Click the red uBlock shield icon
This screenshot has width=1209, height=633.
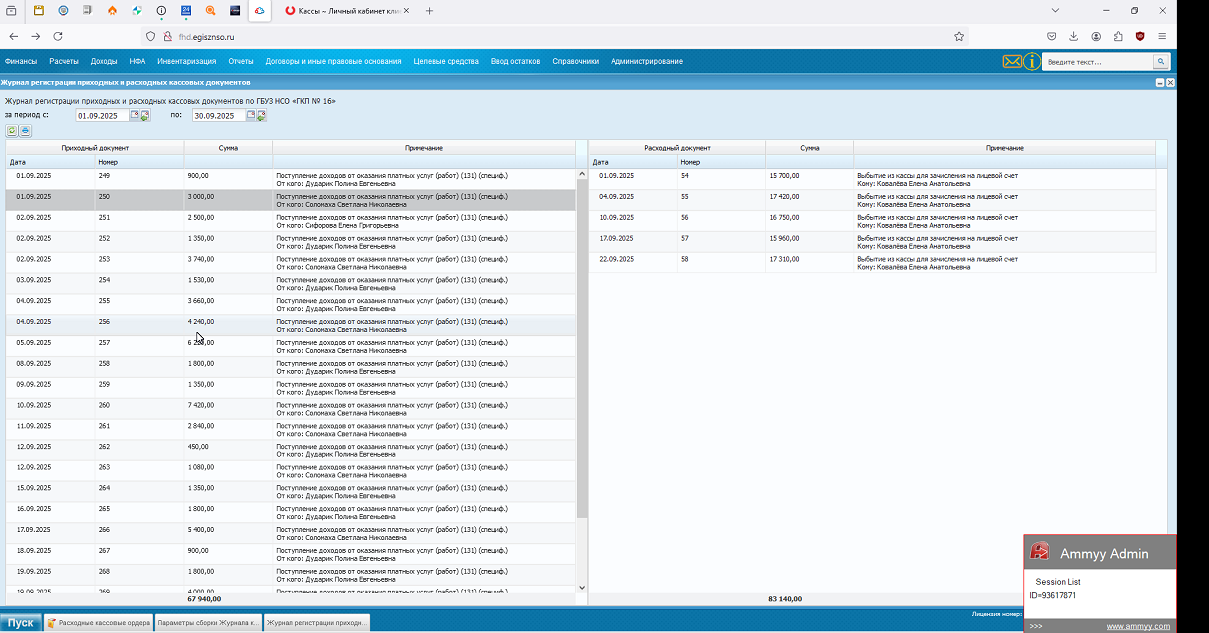1140,36
